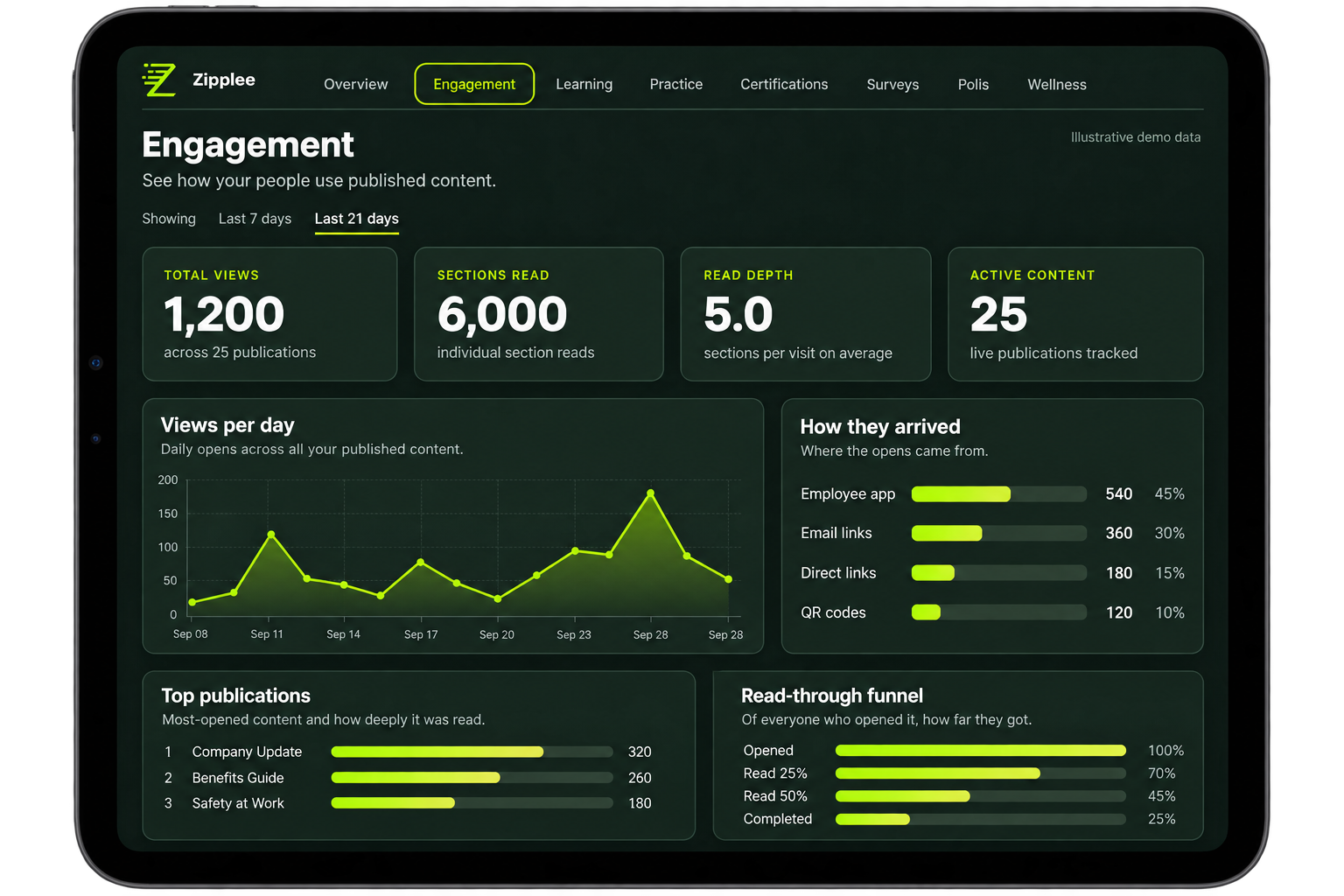Click the chart peak above 150
The width and height of the screenshot is (1344, 896).
pyautogui.click(x=650, y=493)
